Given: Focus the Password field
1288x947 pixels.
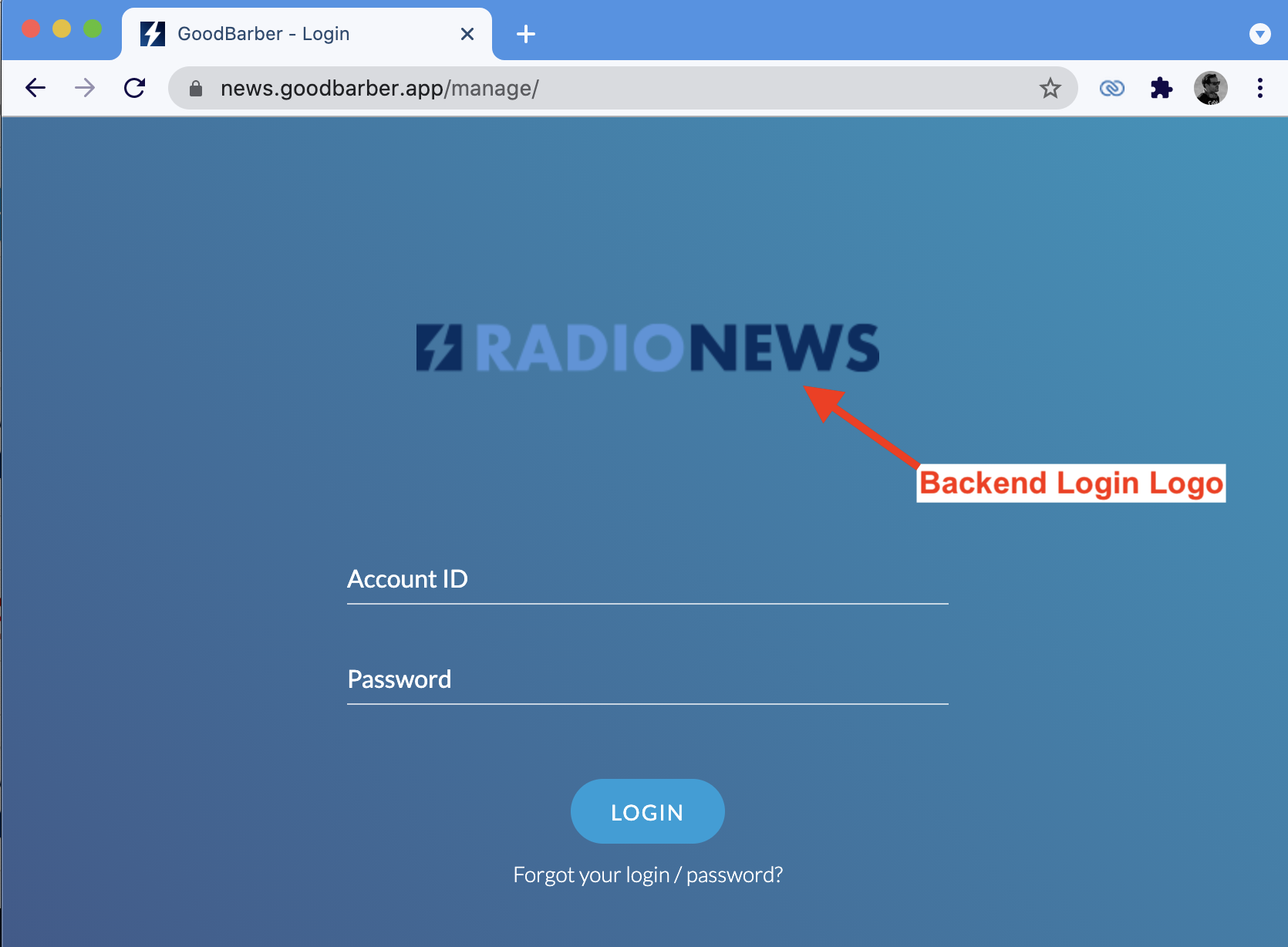Looking at the screenshot, I should 648,680.
